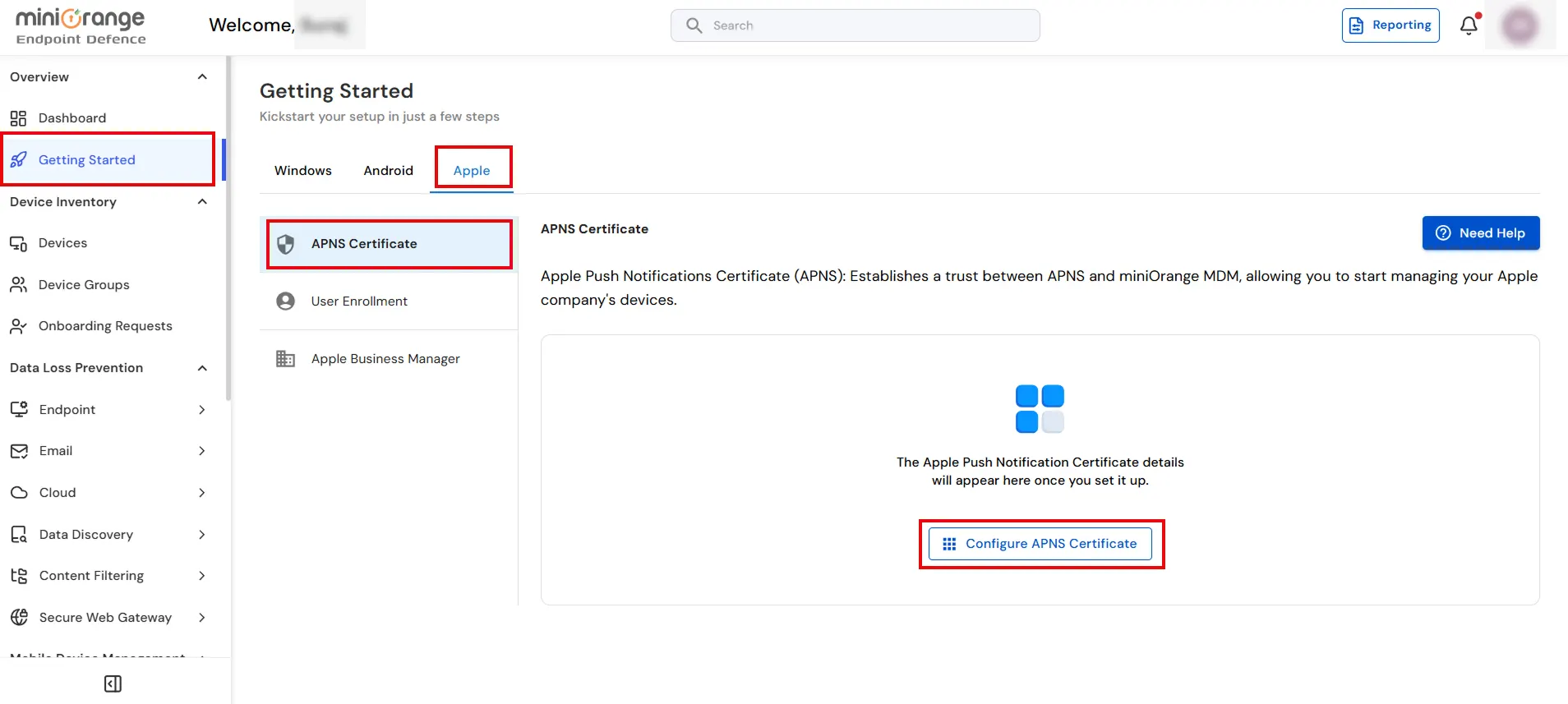Expand the Secure Web Gateway submenu arrow
The image size is (1568, 704).
tap(202, 618)
